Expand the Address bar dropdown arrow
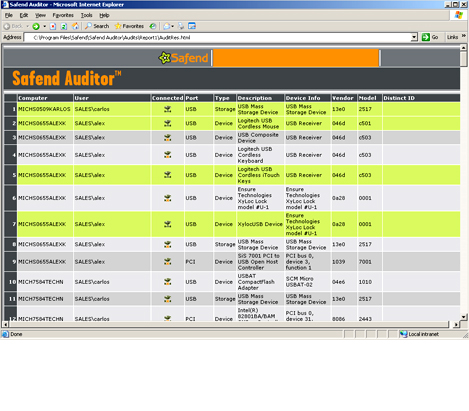This screenshot has width=469, height=411. (414, 37)
